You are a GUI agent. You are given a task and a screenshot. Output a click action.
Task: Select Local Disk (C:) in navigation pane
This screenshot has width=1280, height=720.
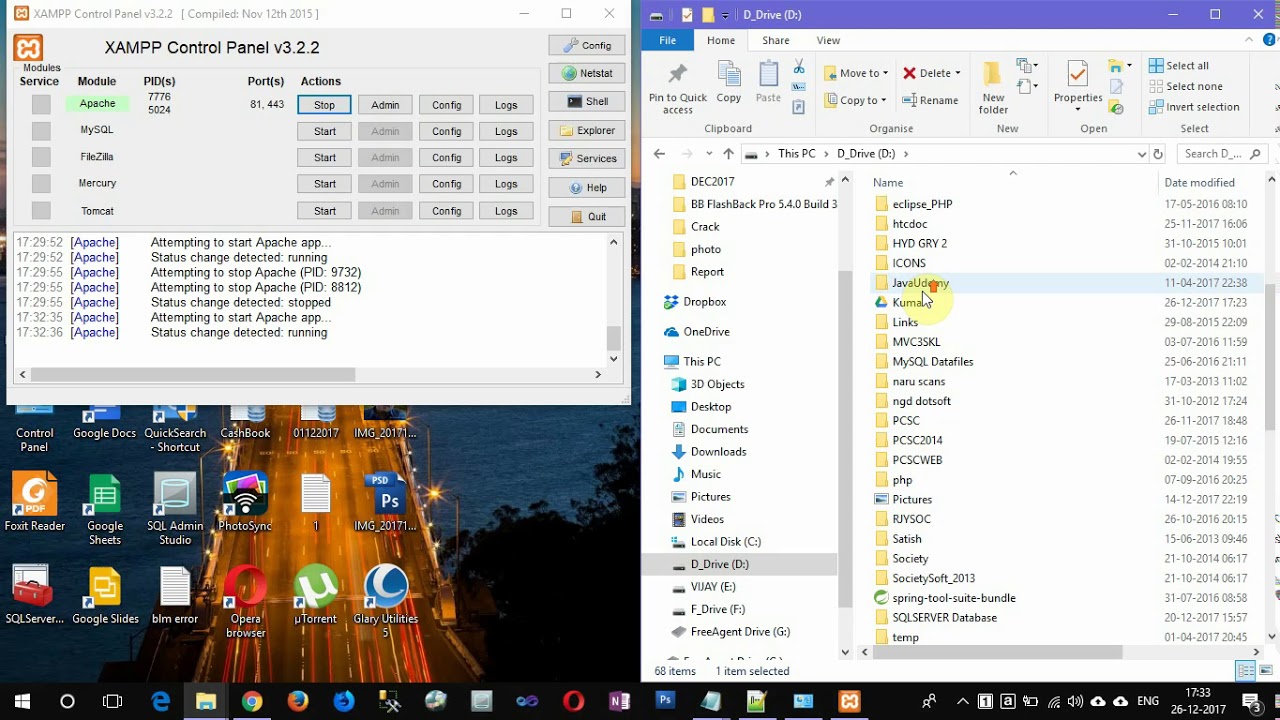point(725,542)
